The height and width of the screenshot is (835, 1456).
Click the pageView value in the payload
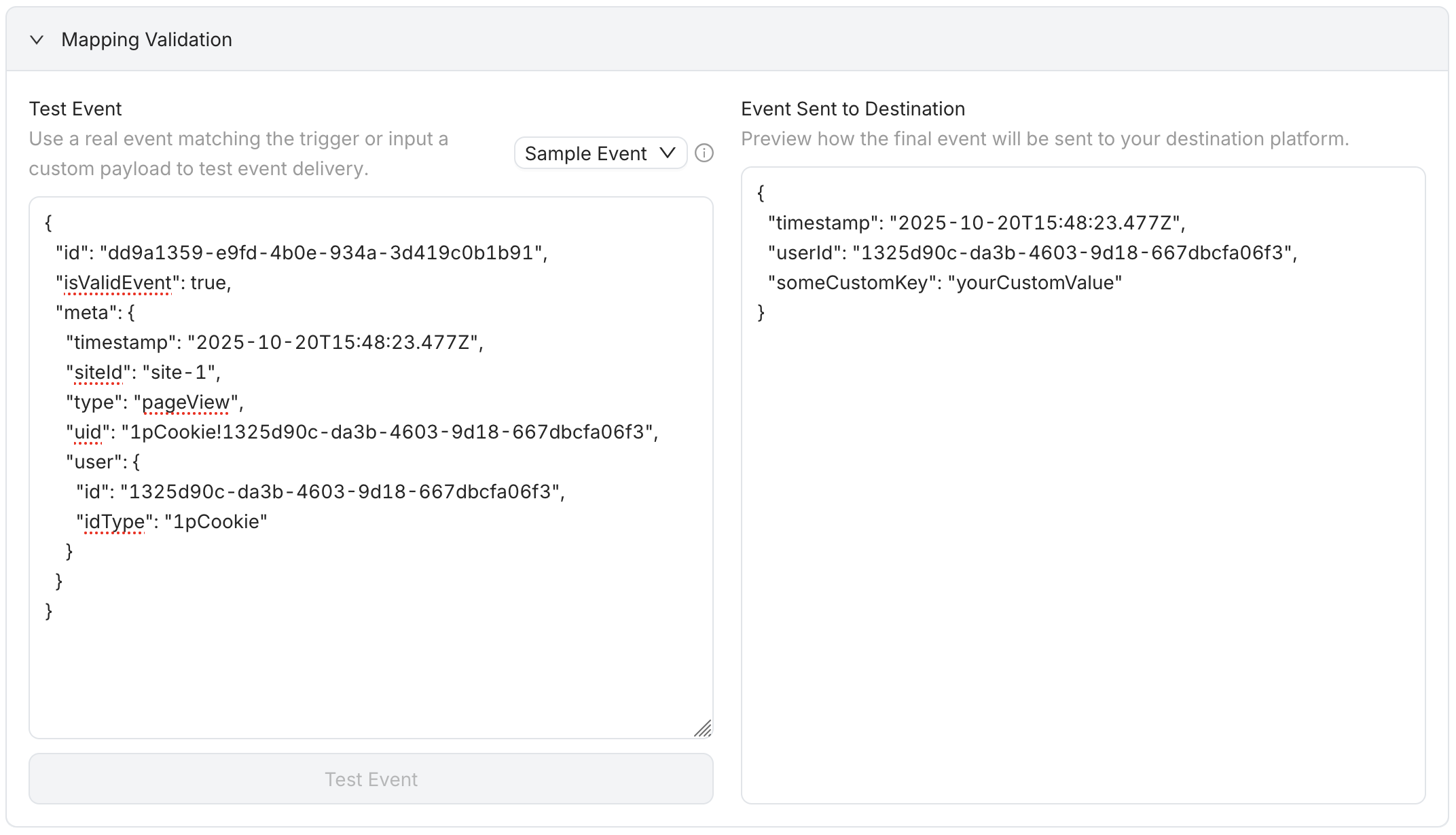click(186, 403)
